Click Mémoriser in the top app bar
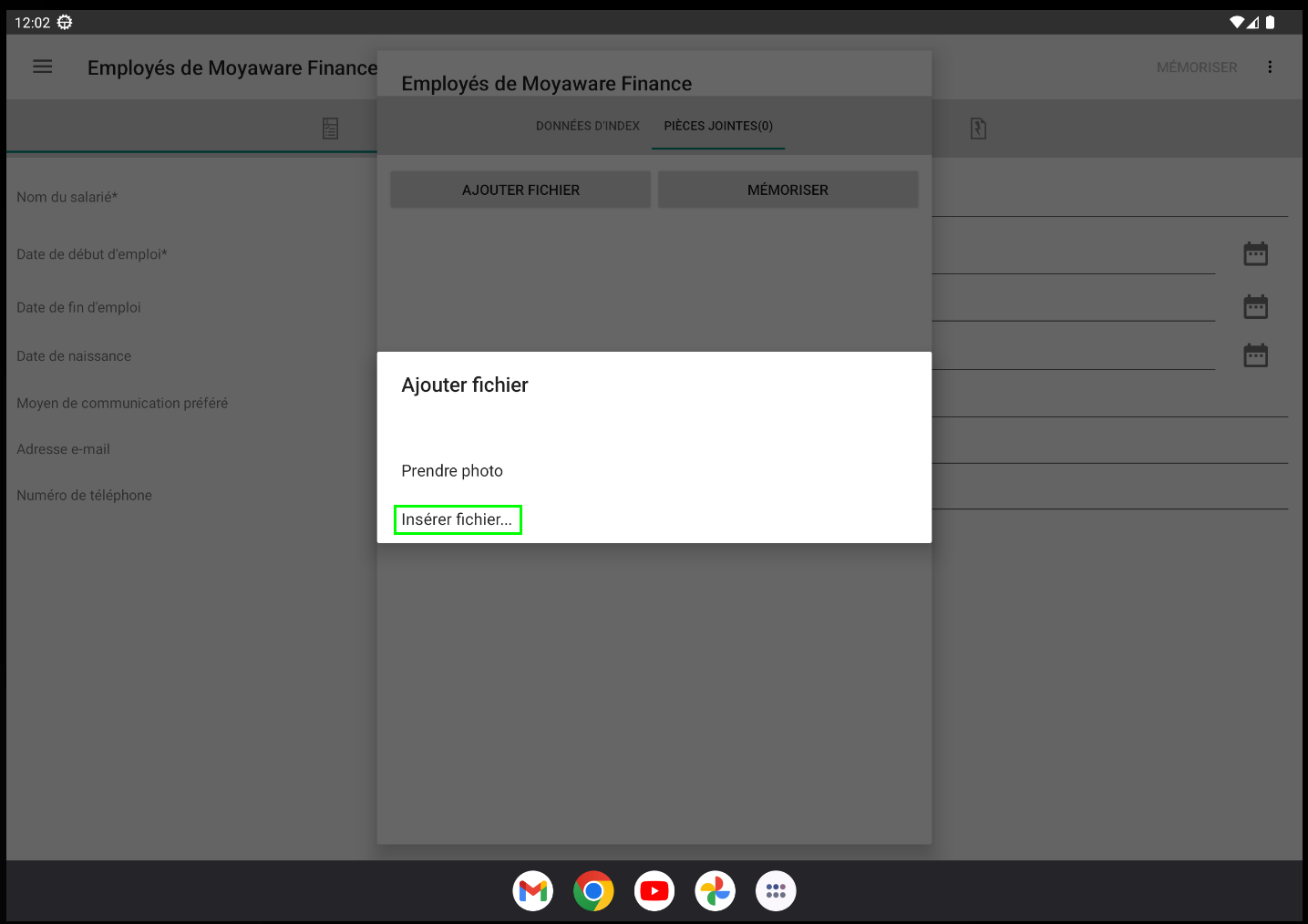This screenshot has width=1308, height=924. [x=1197, y=67]
